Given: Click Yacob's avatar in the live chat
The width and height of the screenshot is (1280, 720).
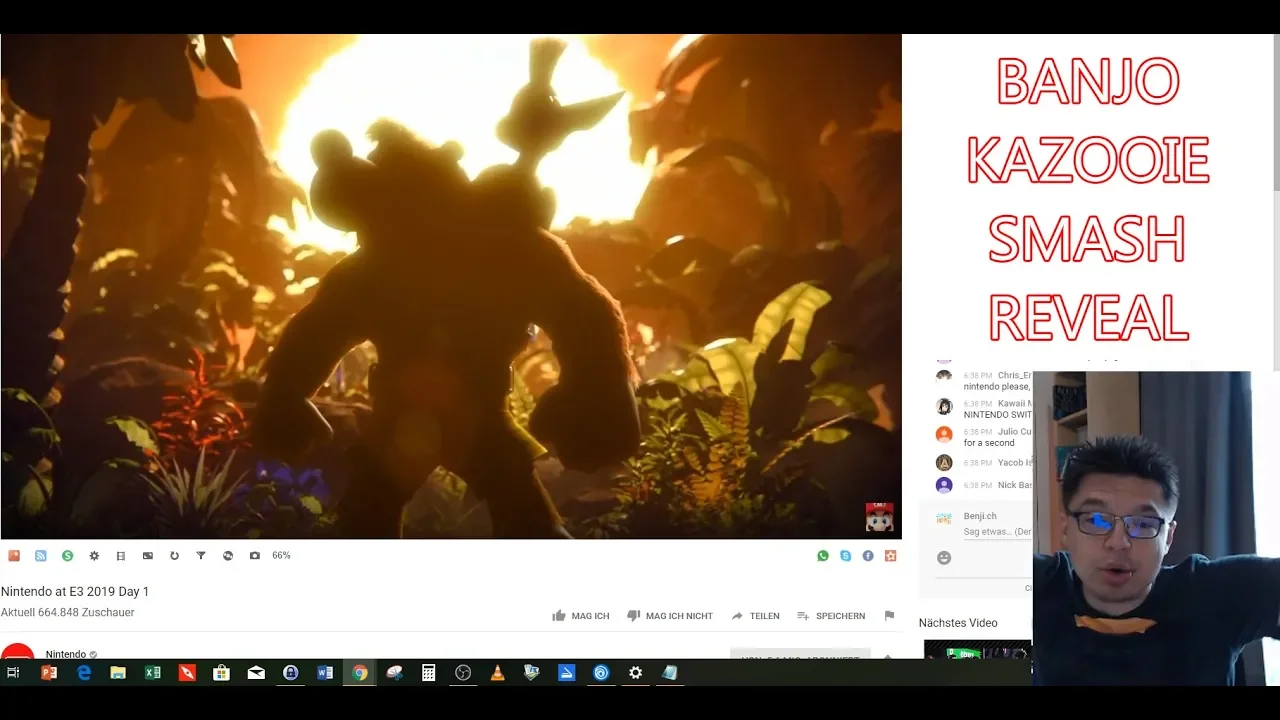Looking at the screenshot, I should [944, 463].
